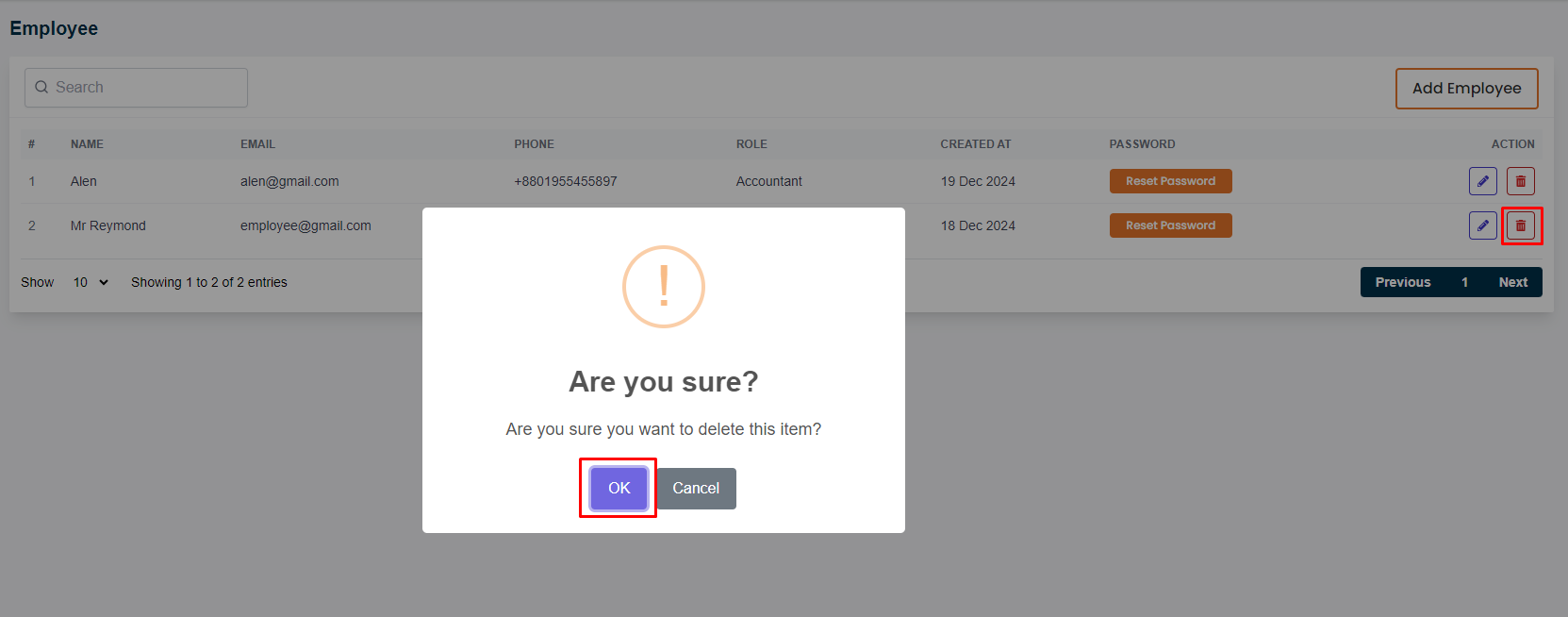Click the edit pencil icon for Alen
The image size is (1568, 617).
(1482, 181)
